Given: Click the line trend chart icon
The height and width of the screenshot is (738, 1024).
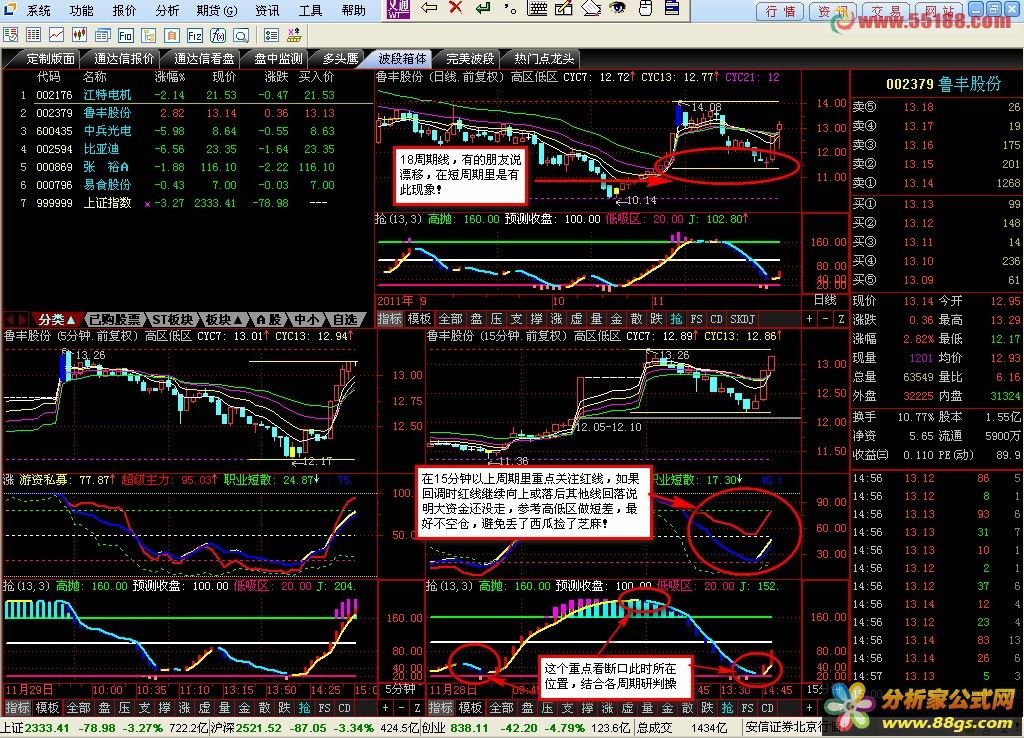Looking at the screenshot, I should coord(57,35).
